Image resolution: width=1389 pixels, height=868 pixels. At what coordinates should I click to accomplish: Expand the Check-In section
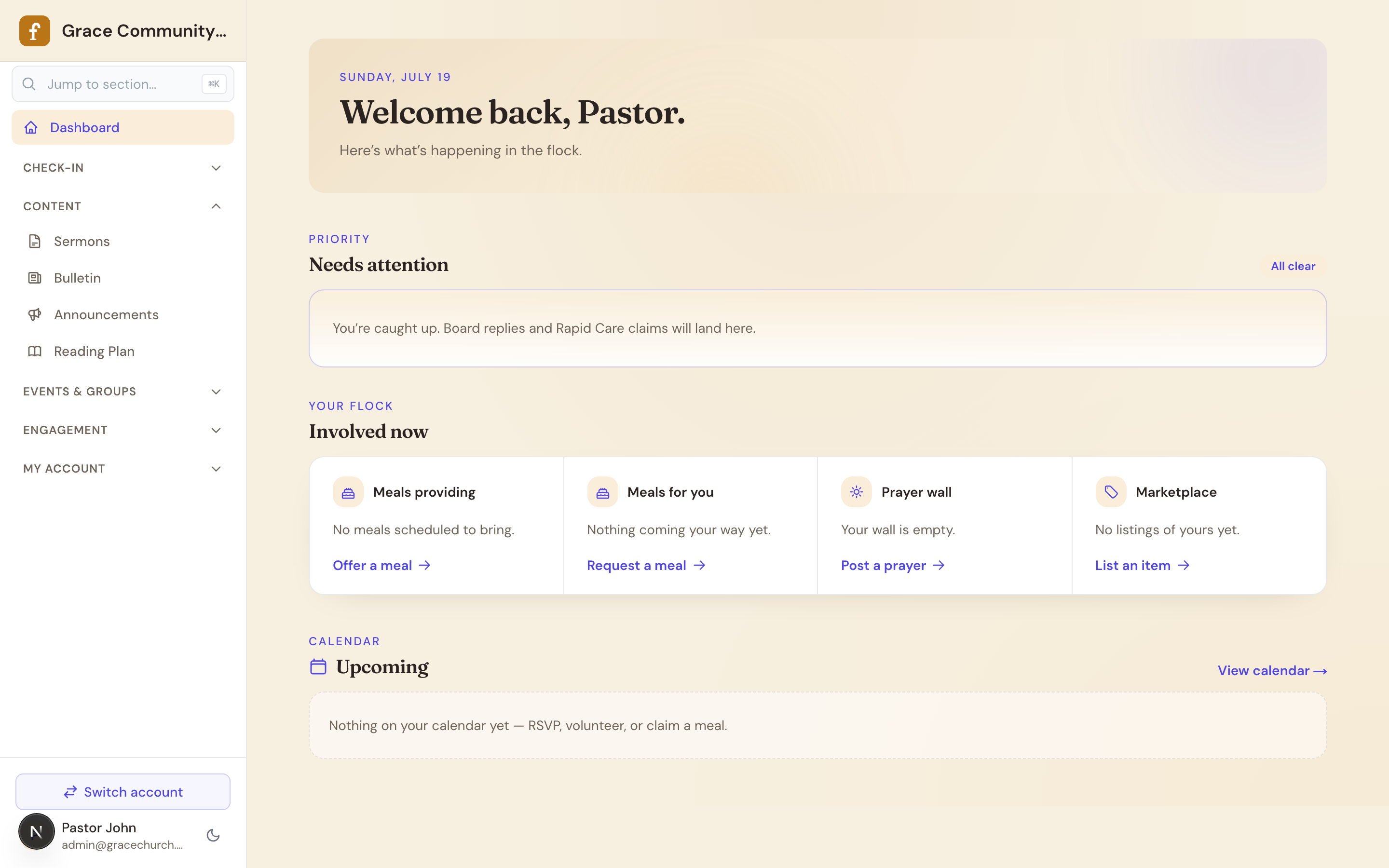[x=123, y=168]
